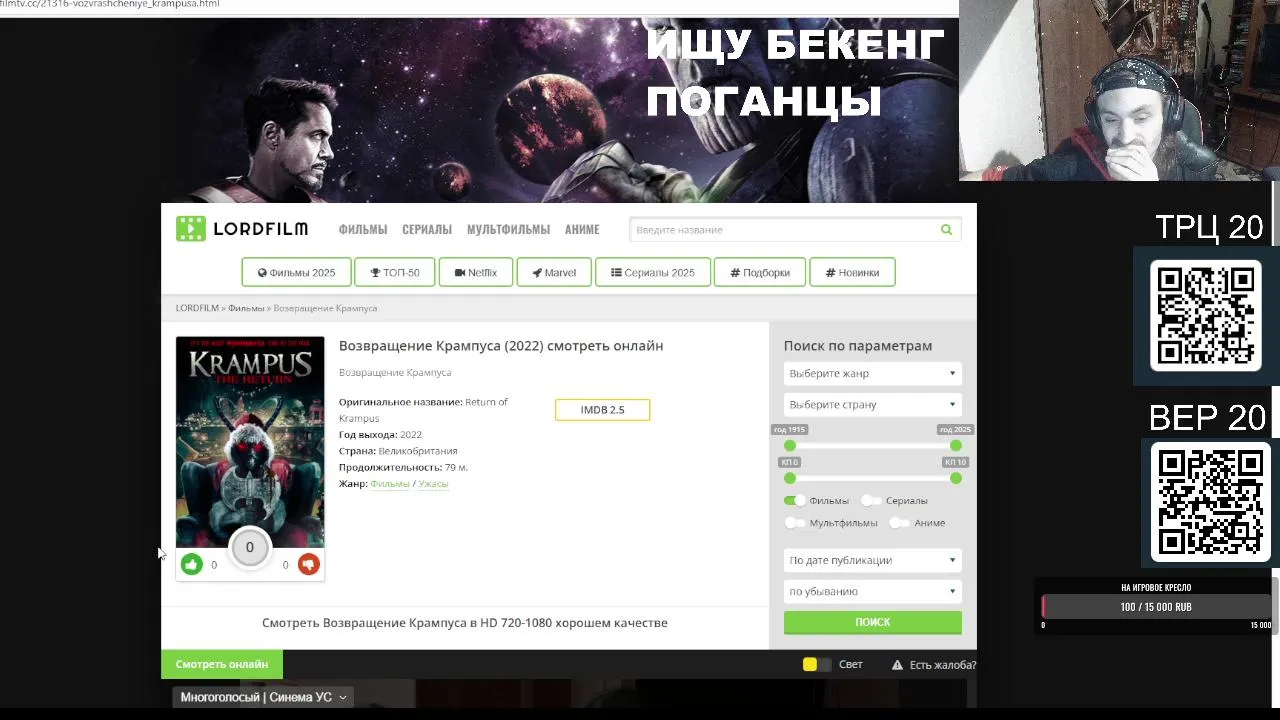Click the Фильмы genre link
This screenshot has height=720, width=1280.
click(390, 484)
